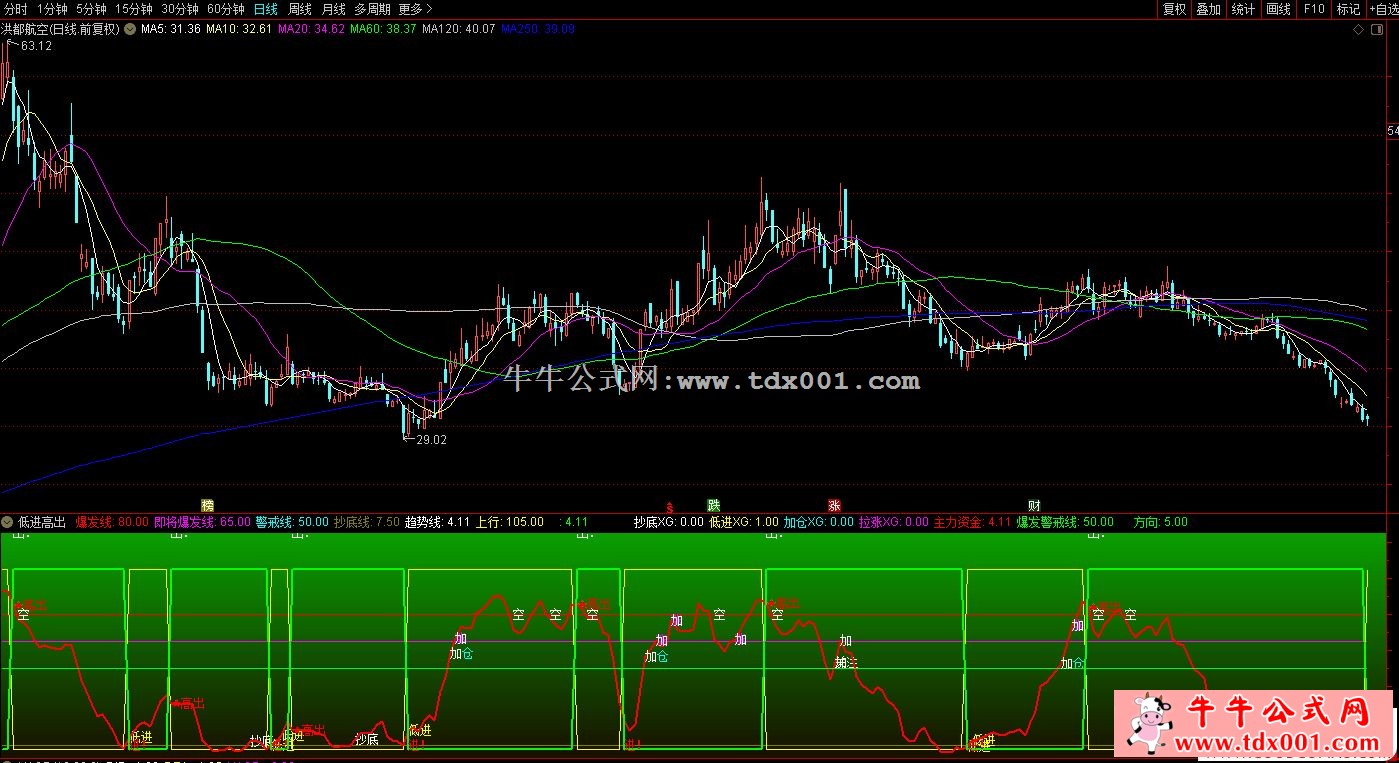The height and width of the screenshot is (763, 1399).
Task: Click the green 跌 event marker
Action: coord(714,506)
